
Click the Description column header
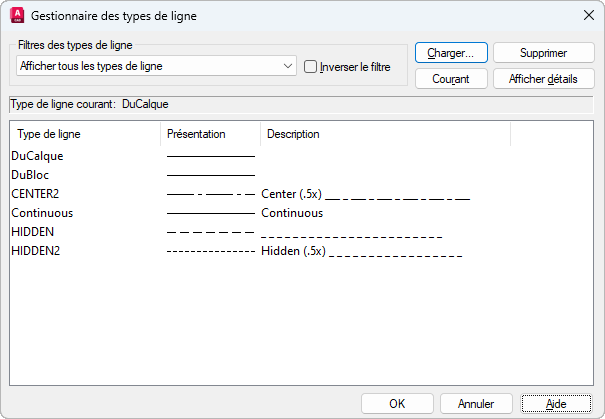click(385, 134)
